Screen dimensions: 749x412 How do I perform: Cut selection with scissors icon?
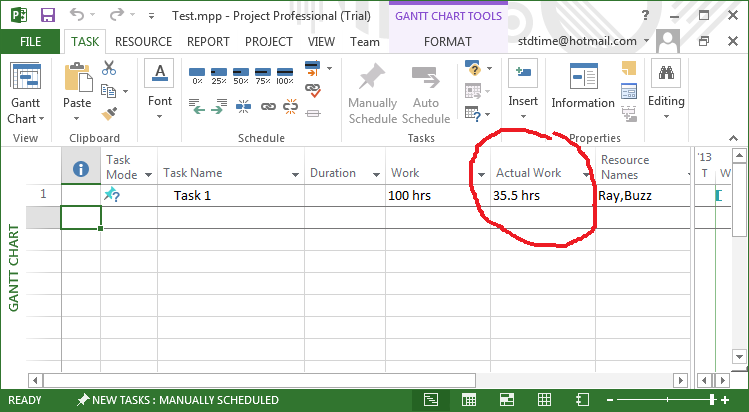[109, 68]
